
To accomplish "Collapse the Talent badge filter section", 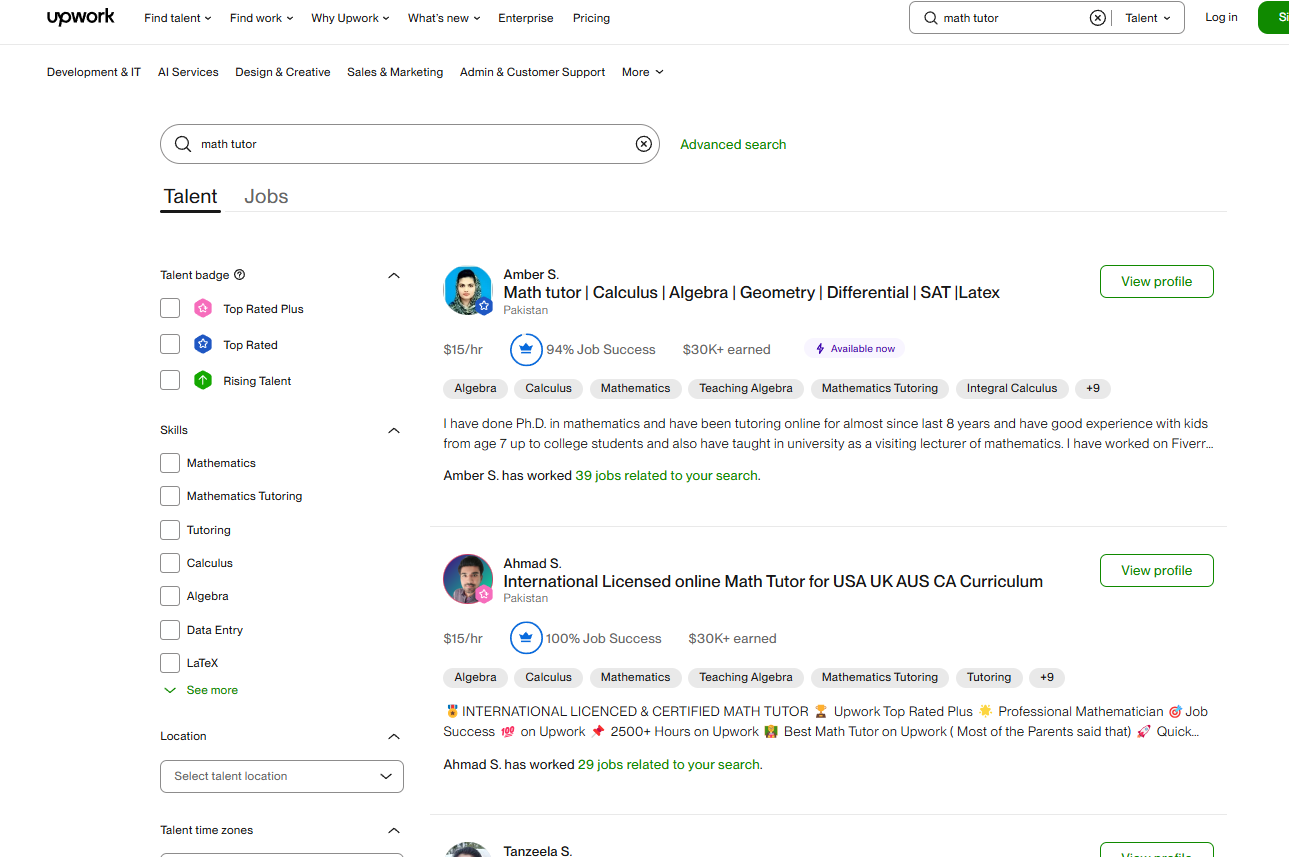I will (x=394, y=275).
